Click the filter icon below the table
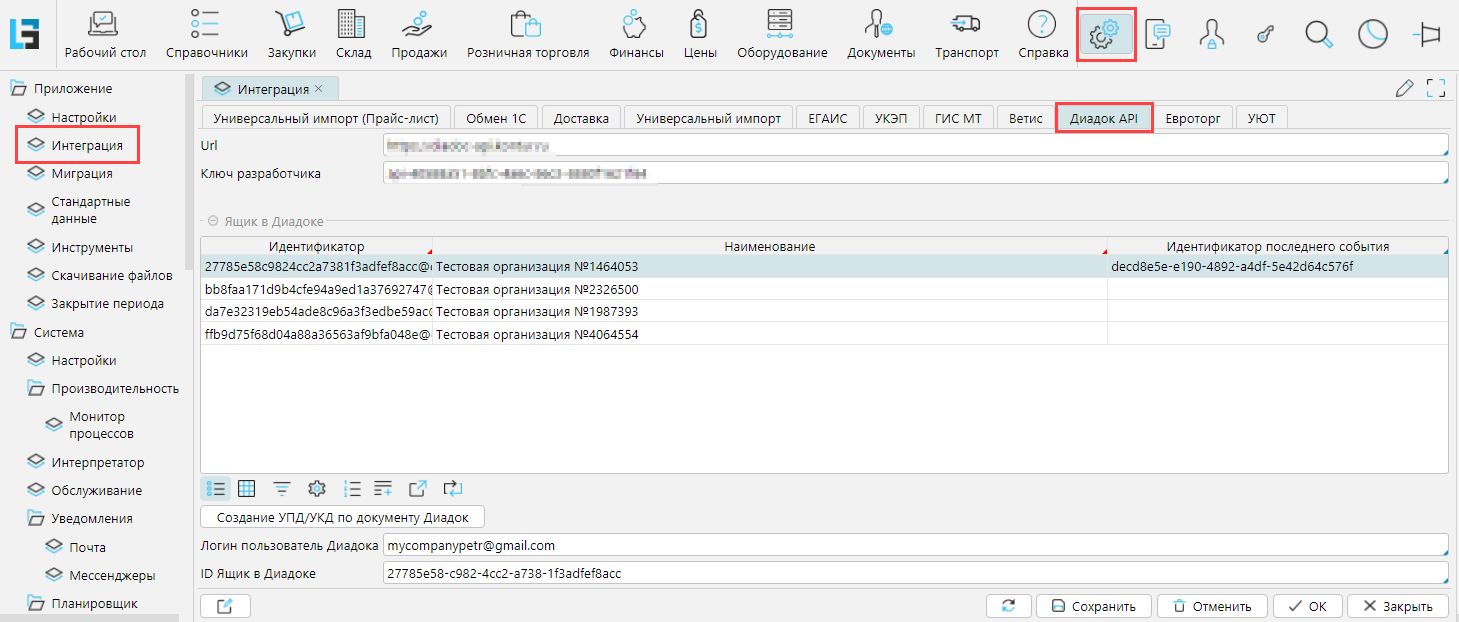 click(283, 489)
